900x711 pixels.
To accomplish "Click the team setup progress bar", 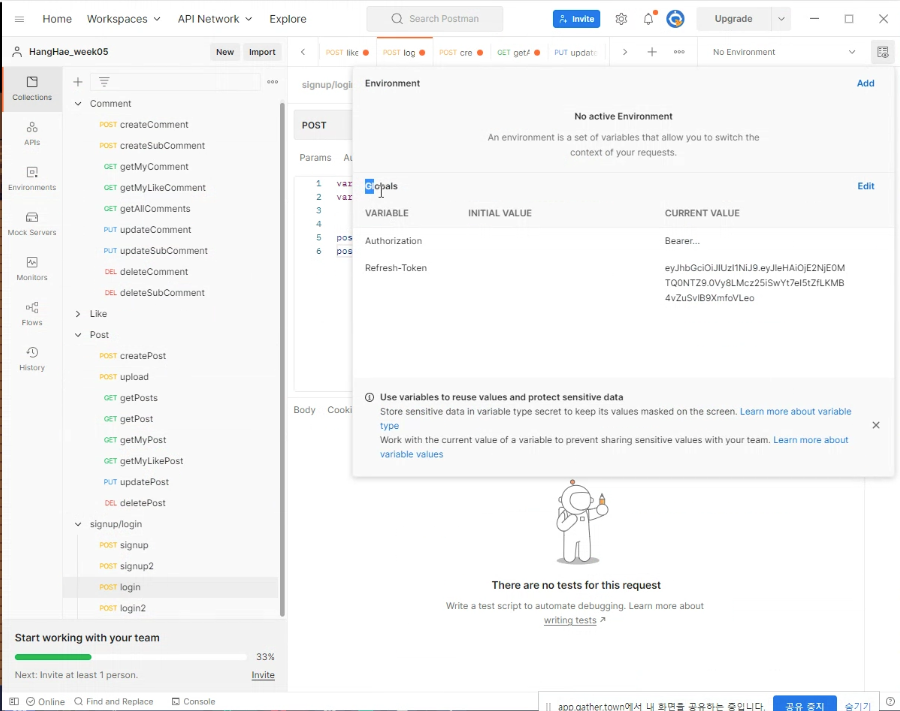I will (x=130, y=657).
